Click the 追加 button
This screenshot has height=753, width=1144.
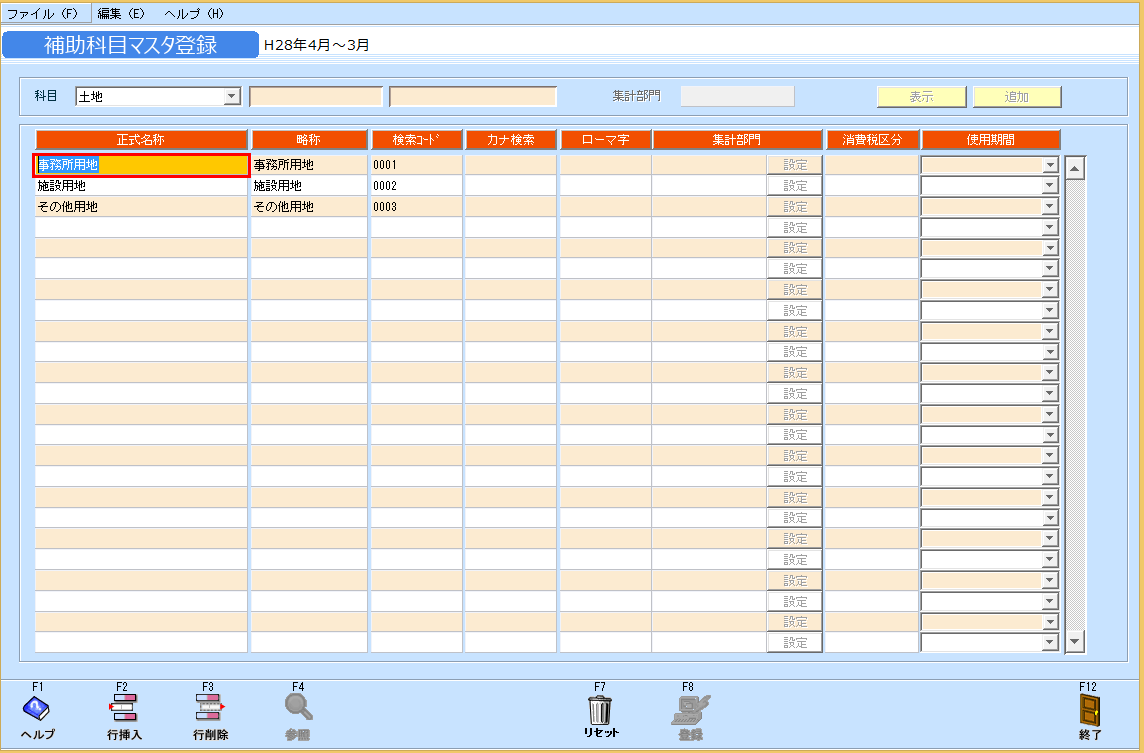coord(1017,97)
